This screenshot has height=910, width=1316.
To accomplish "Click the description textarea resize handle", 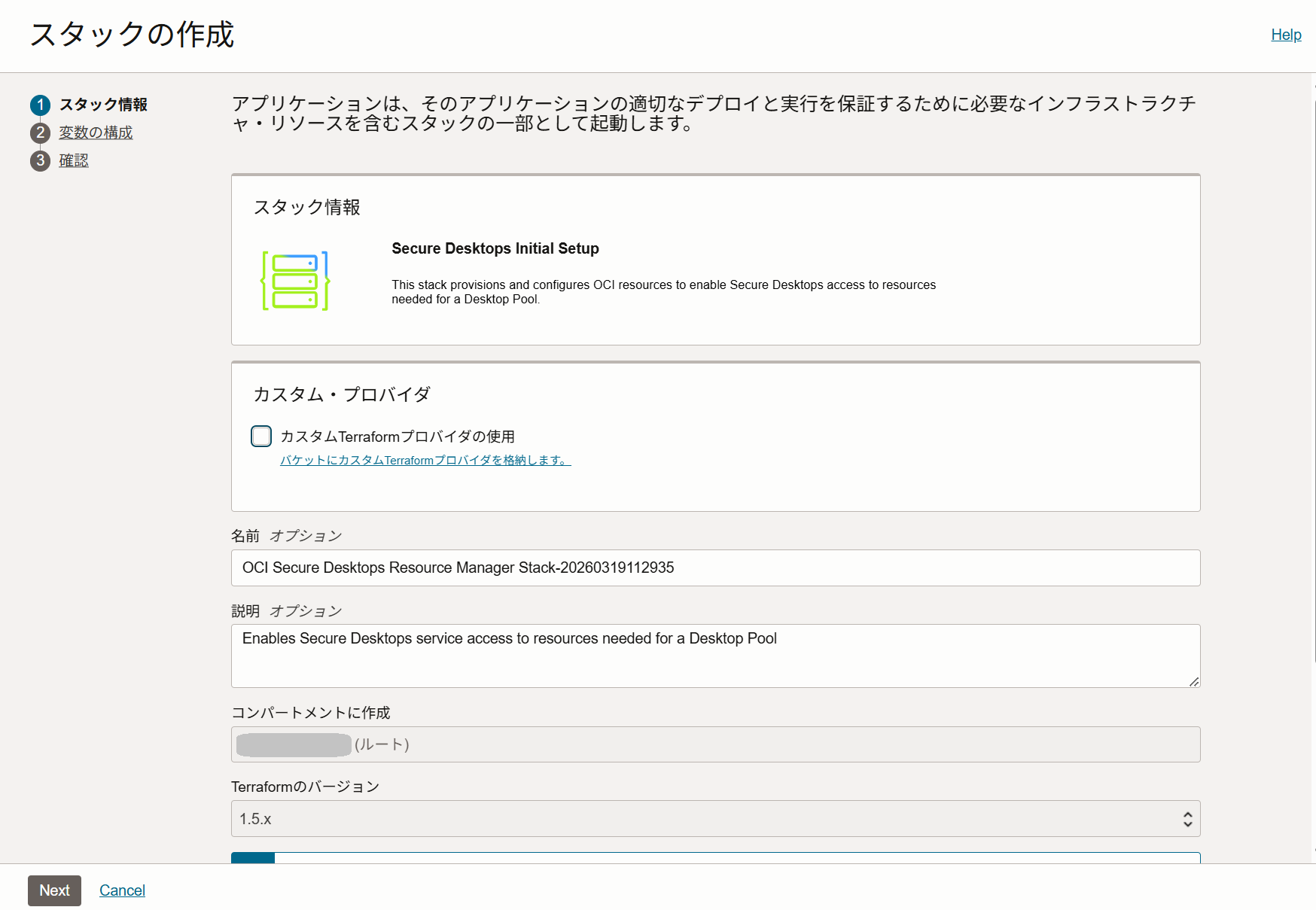I will click(1193, 682).
